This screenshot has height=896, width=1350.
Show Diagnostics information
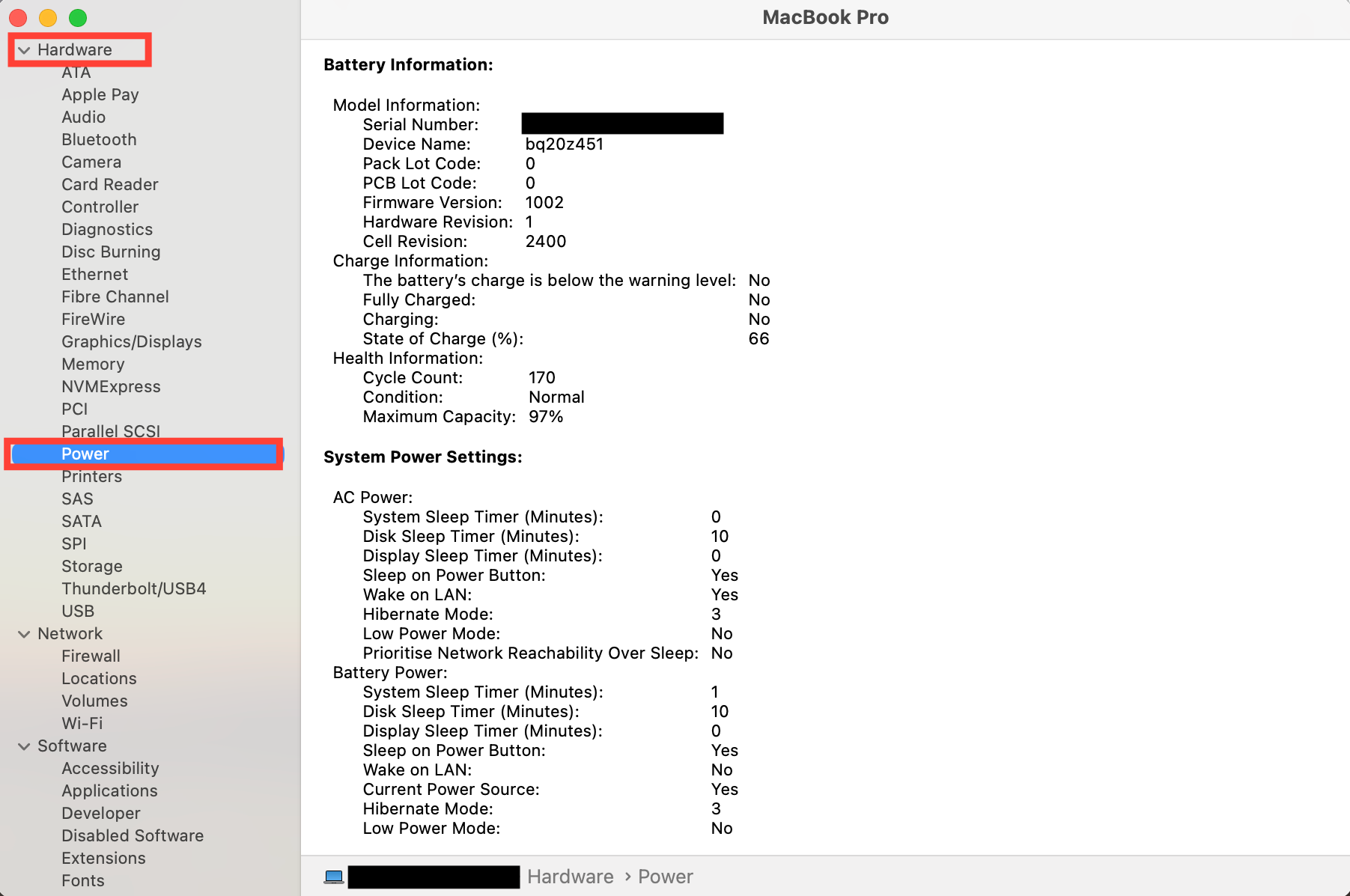107,230
